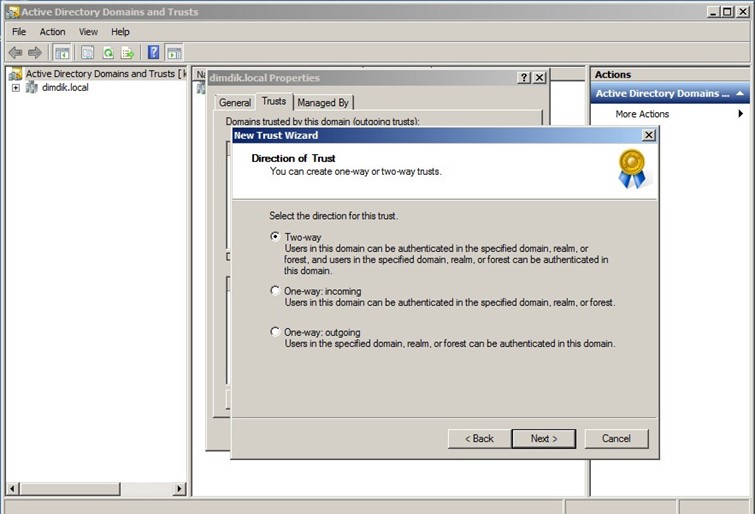Viewport: 755px width, 514px height.
Task: Select the One-way: incoming radio button
Action: pyautogui.click(x=274, y=290)
